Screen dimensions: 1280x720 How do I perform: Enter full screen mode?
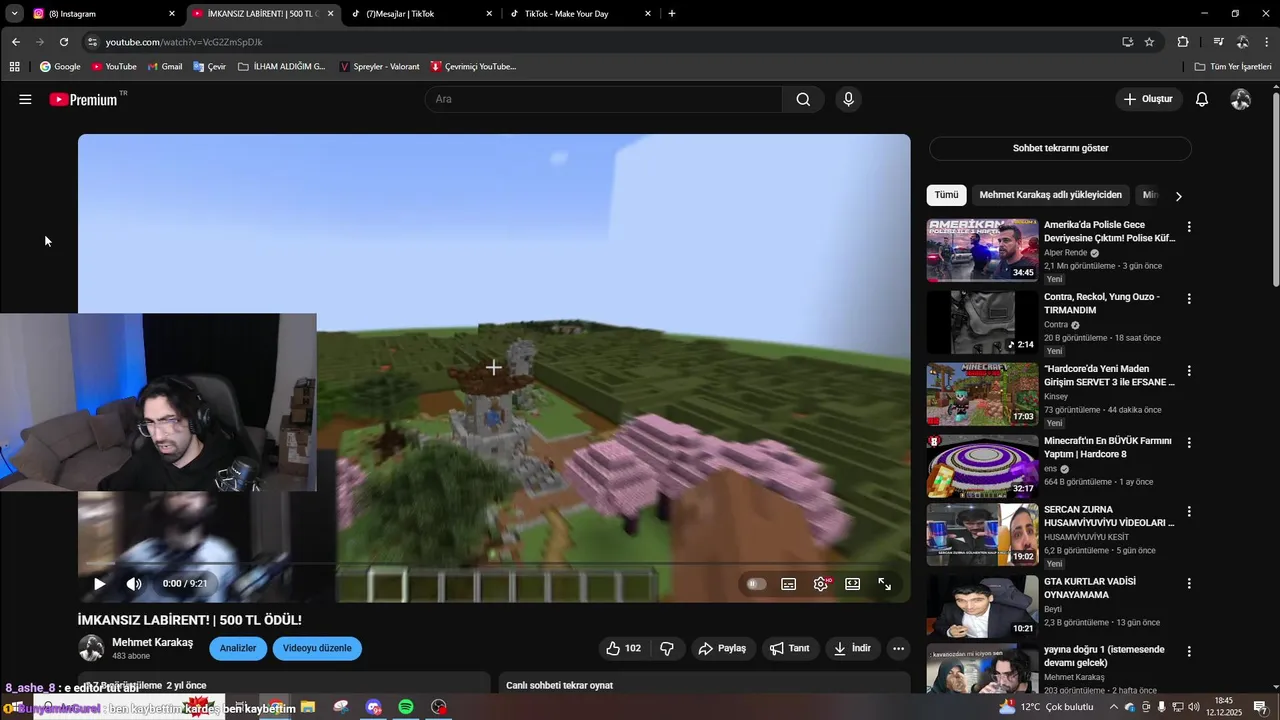885,584
